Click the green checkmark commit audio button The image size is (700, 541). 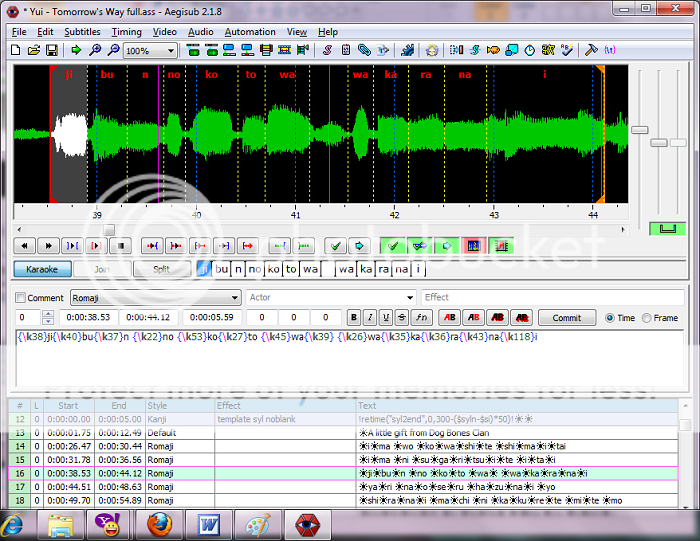coord(335,245)
